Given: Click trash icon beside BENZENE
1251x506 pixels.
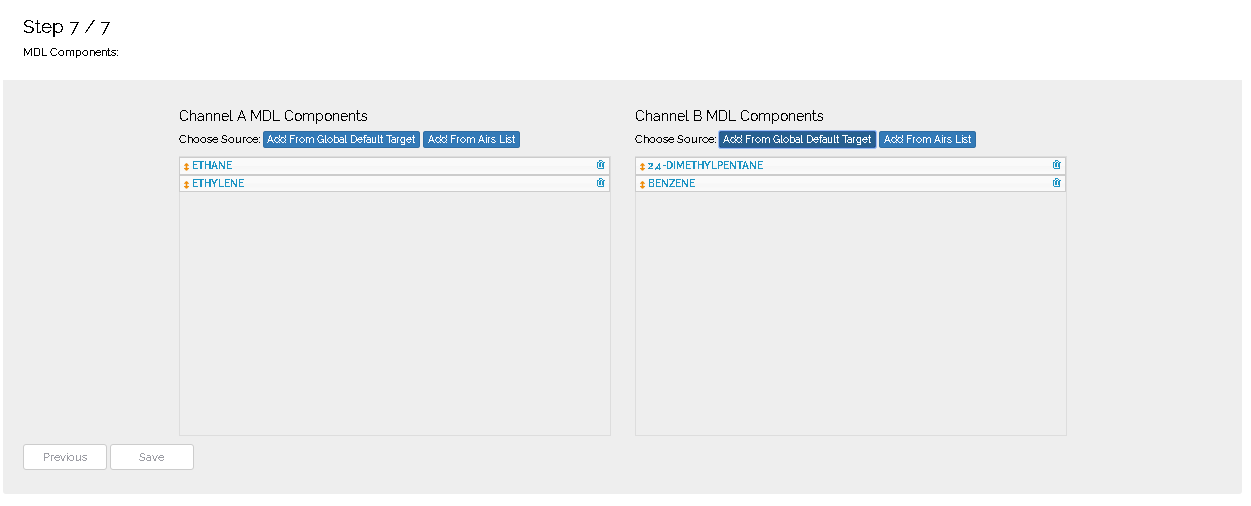Looking at the screenshot, I should [1056, 183].
